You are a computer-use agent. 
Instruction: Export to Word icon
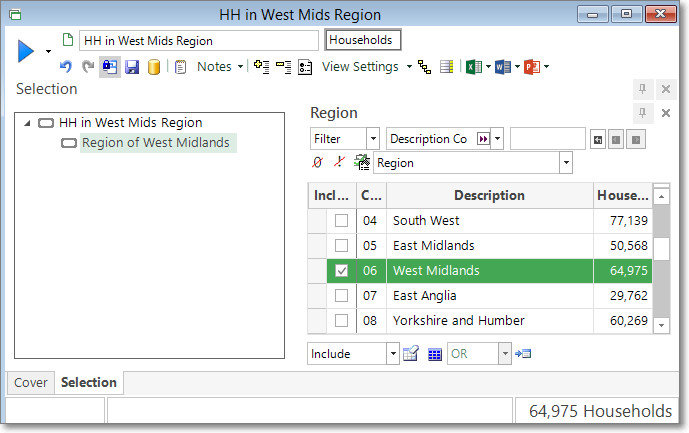[x=502, y=67]
